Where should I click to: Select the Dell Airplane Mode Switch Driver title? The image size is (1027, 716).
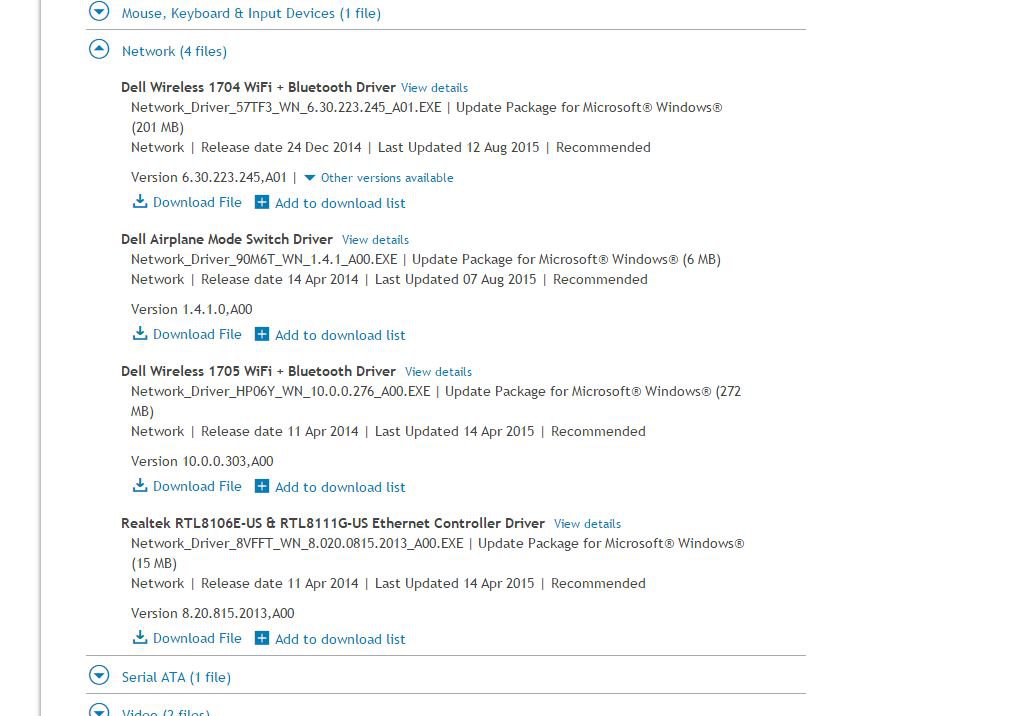(227, 239)
